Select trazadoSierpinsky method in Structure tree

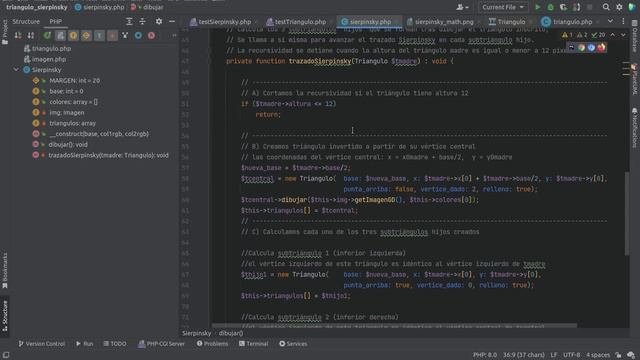[x=108, y=155]
